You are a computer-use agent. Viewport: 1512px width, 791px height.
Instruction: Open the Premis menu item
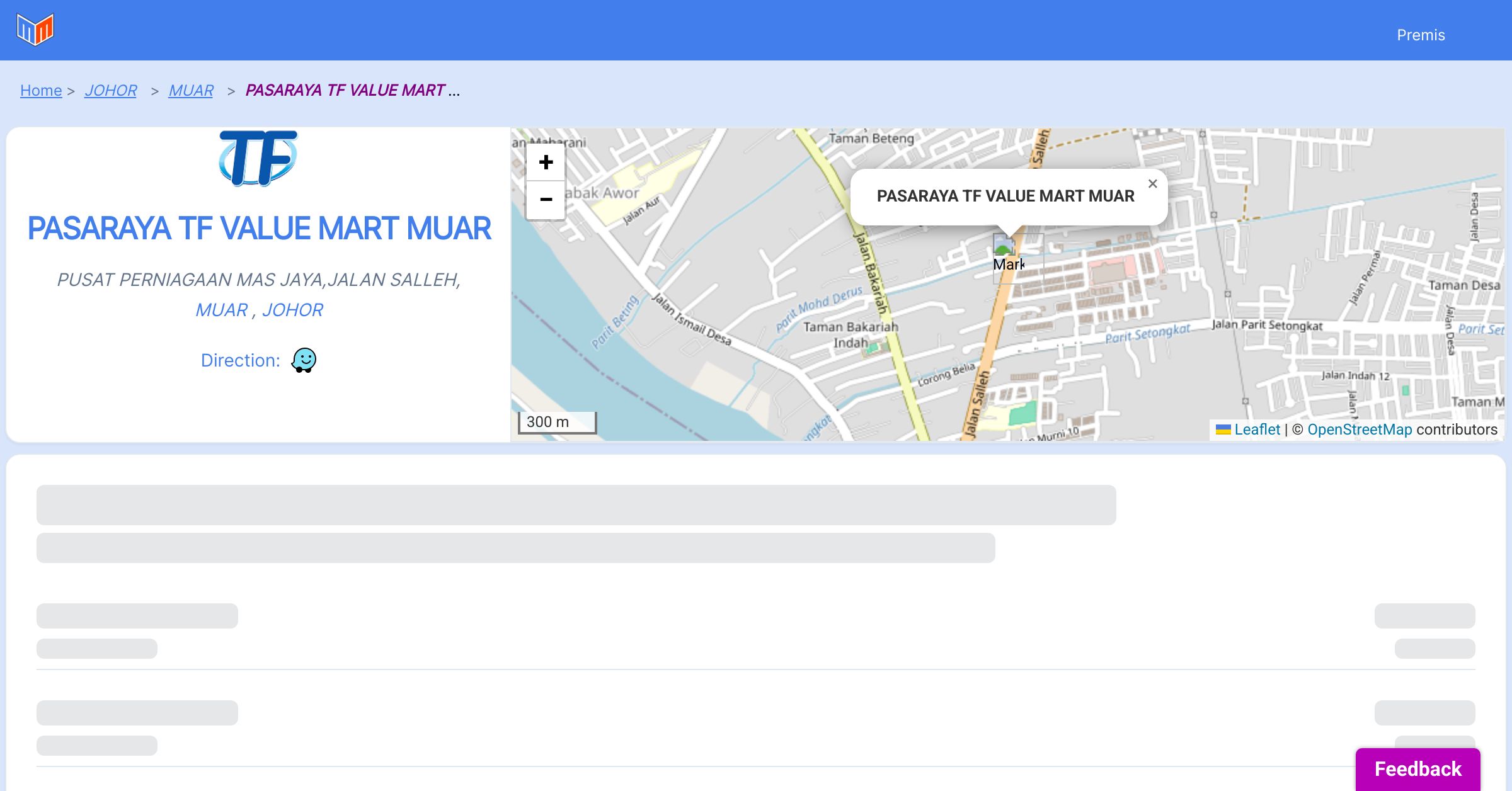click(1421, 35)
